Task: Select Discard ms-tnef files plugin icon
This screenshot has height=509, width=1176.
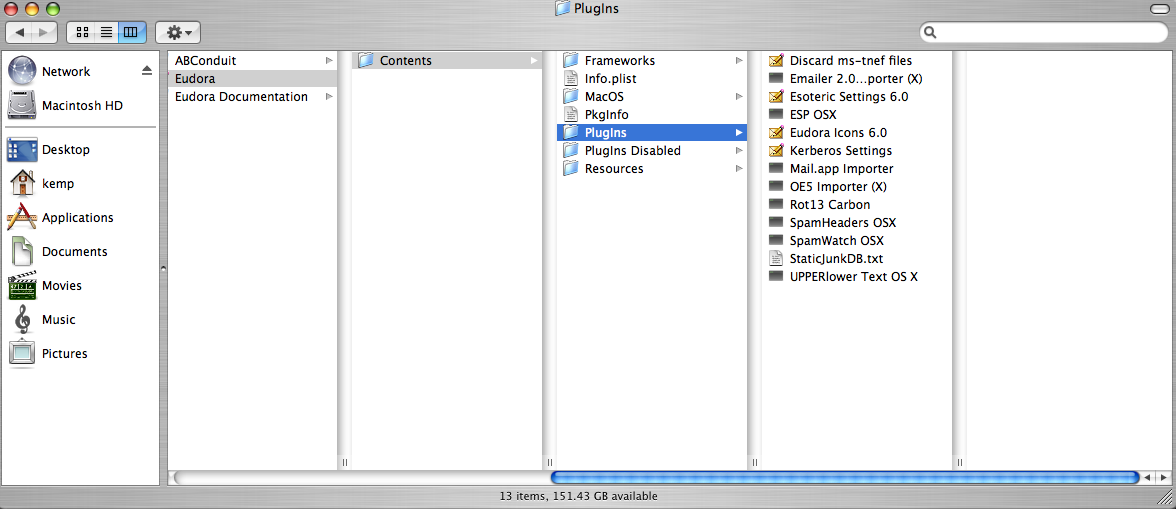Action: [776, 60]
